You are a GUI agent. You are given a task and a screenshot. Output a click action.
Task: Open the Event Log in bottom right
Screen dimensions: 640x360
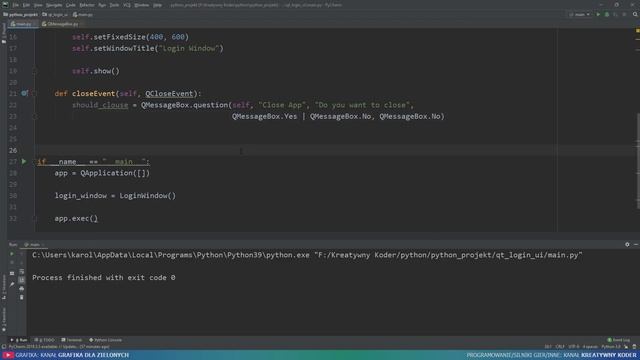(x=619, y=340)
